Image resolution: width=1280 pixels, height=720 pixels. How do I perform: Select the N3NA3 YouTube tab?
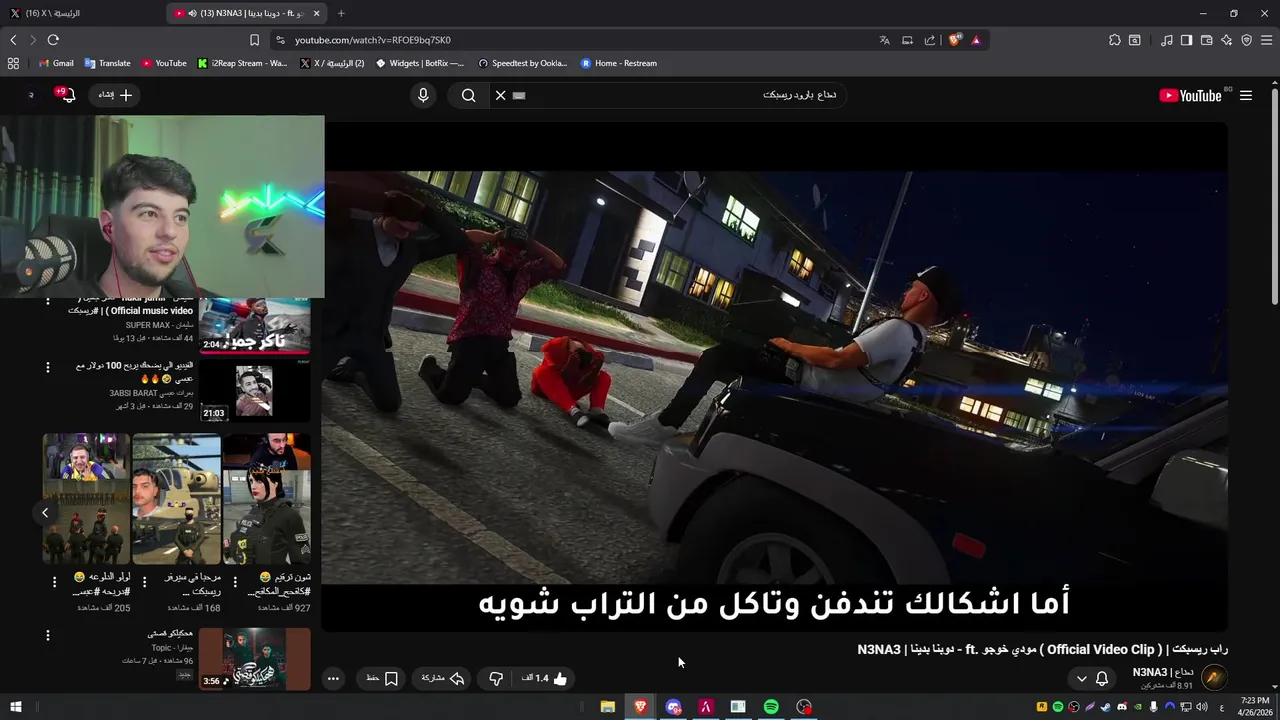click(248, 13)
